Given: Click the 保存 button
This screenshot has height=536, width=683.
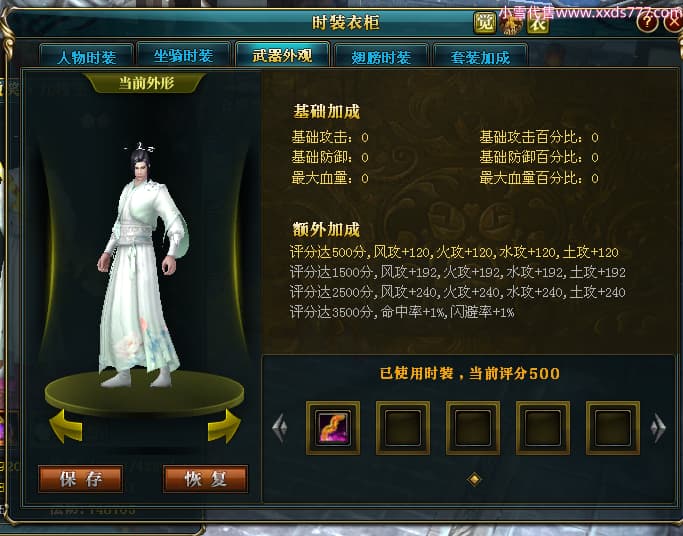Looking at the screenshot, I should (x=81, y=479).
